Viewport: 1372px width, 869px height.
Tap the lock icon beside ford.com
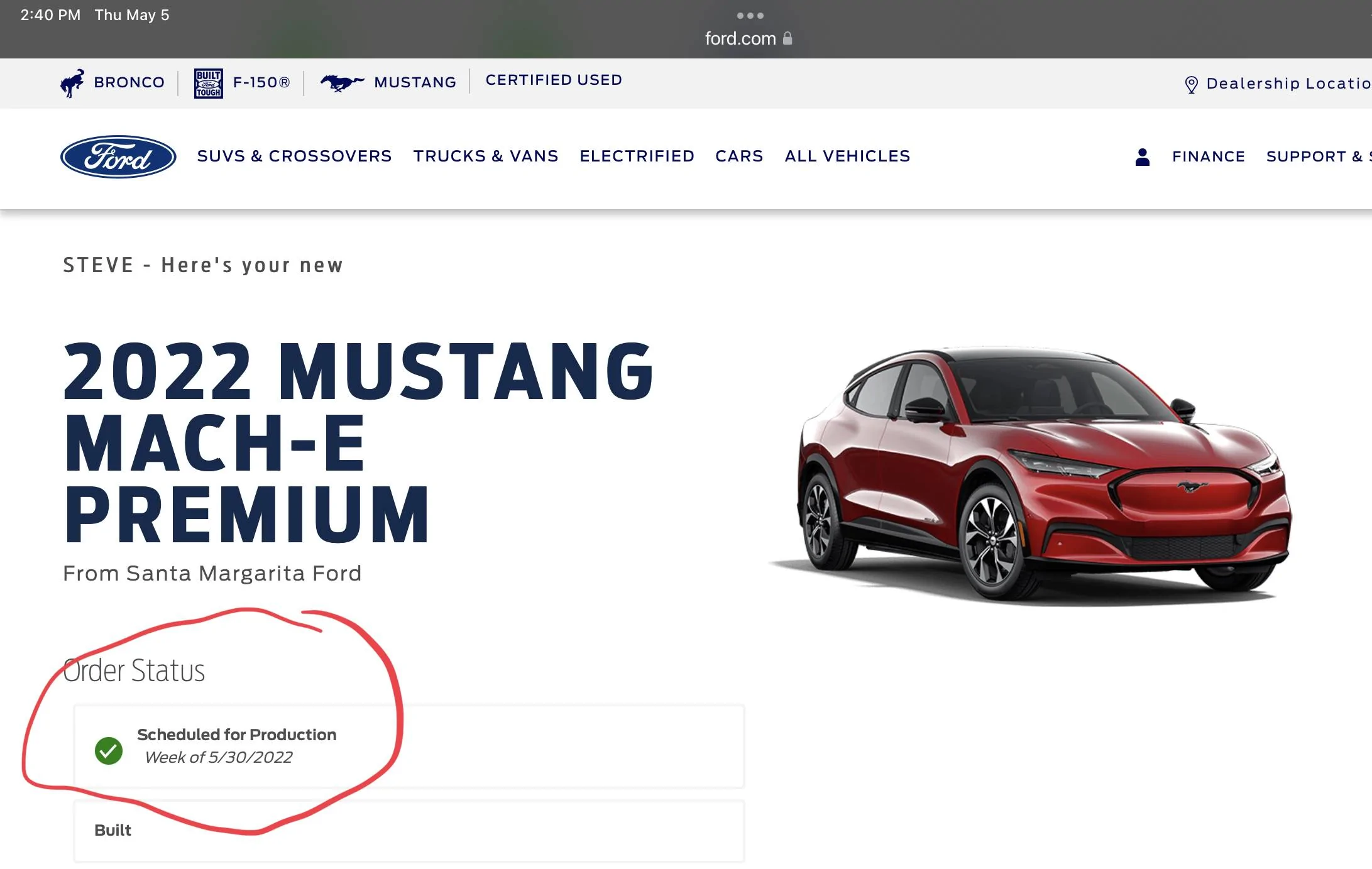tap(788, 38)
